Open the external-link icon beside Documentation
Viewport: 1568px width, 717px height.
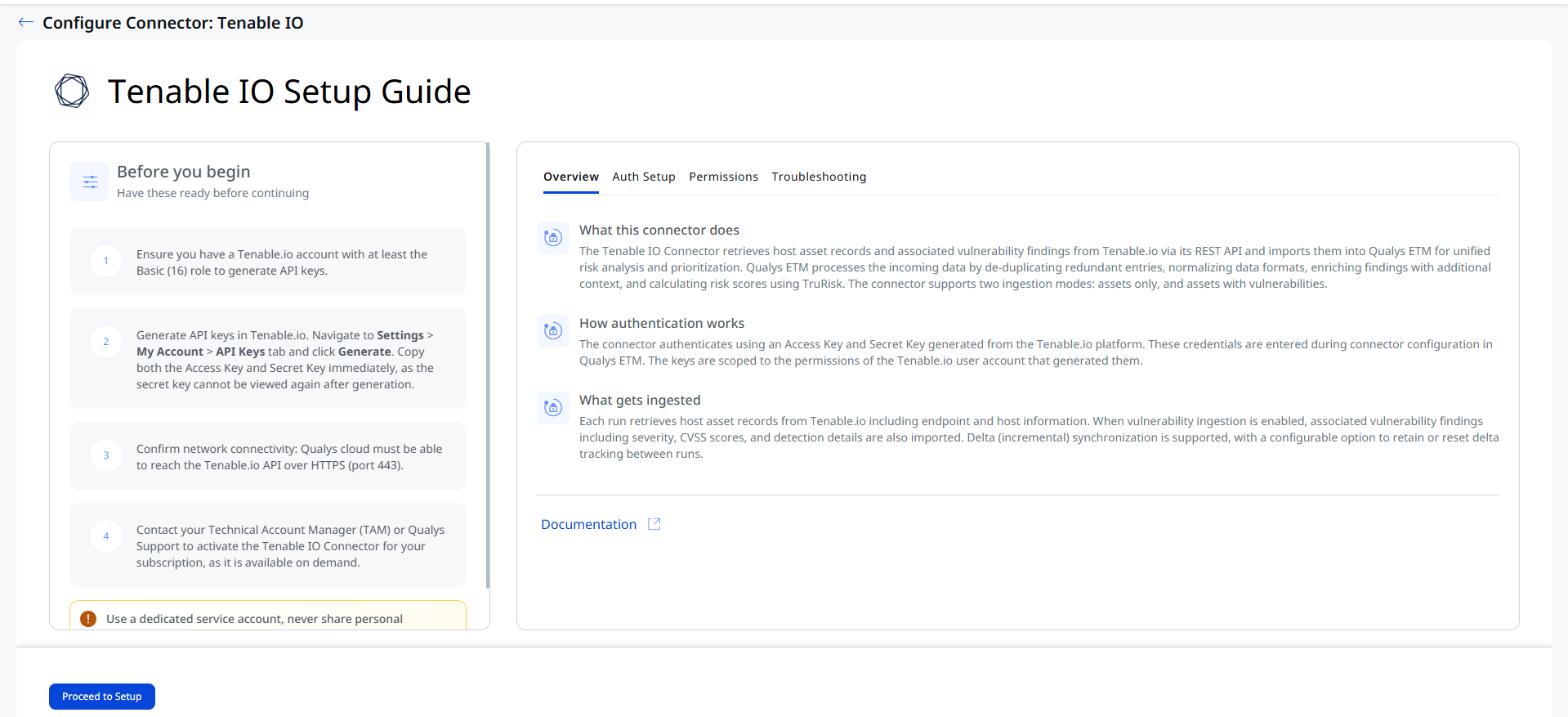click(654, 524)
